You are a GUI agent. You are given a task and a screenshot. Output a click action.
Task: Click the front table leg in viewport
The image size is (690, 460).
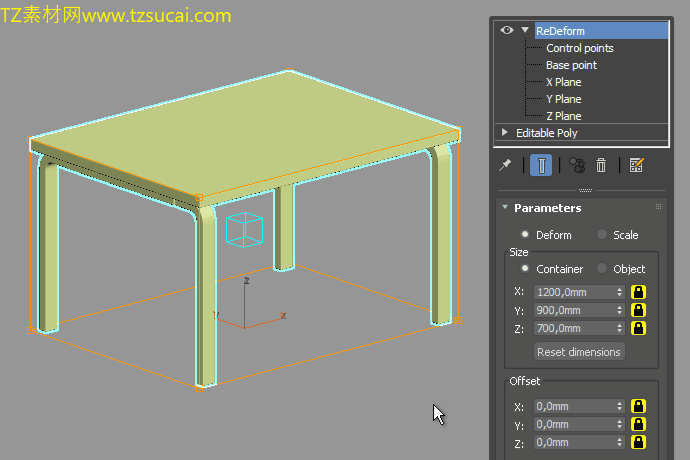pyautogui.click(x=206, y=297)
